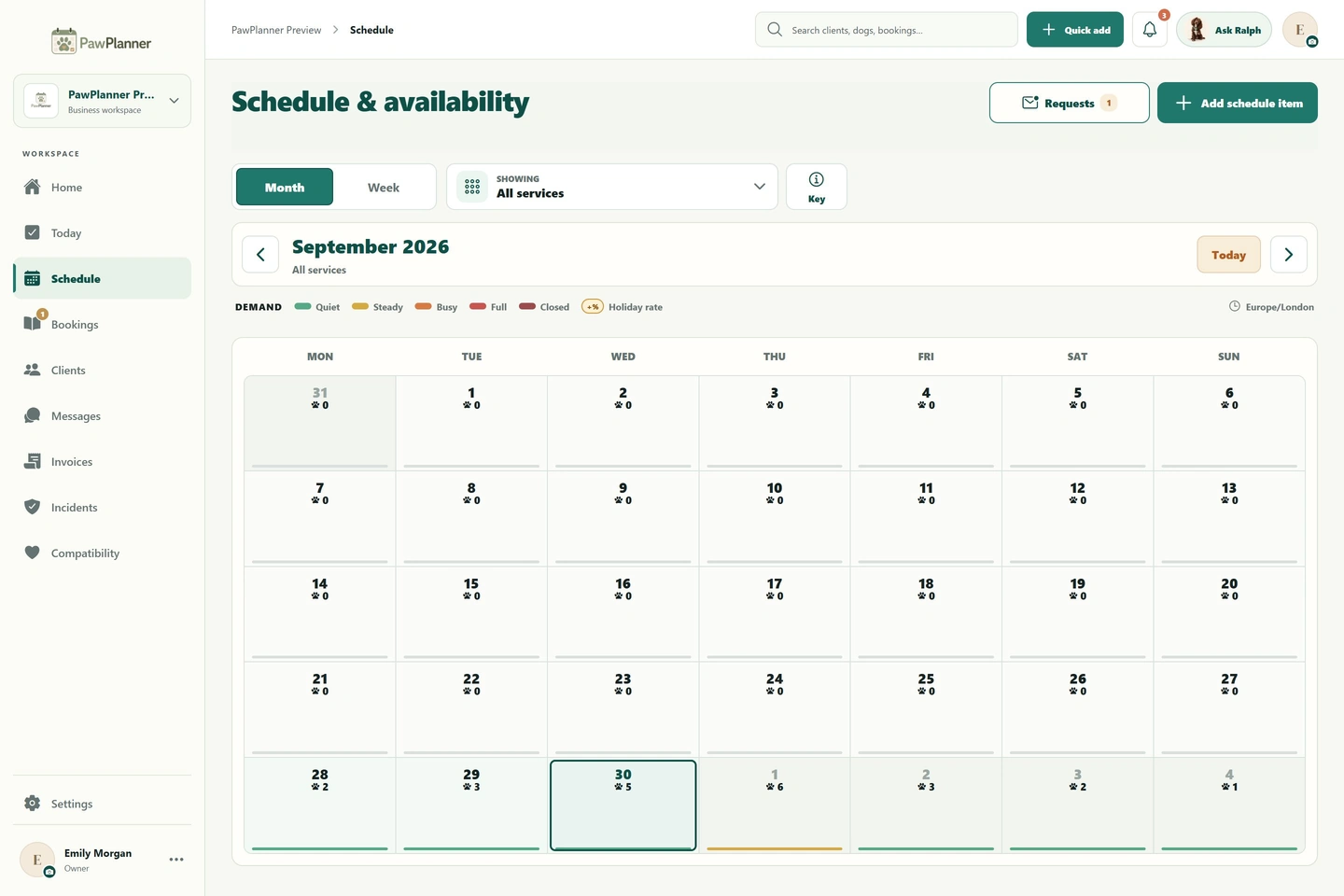Screen dimensions: 1344x896
Task: Go to next month arrow
Action: (x=1288, y=255)
